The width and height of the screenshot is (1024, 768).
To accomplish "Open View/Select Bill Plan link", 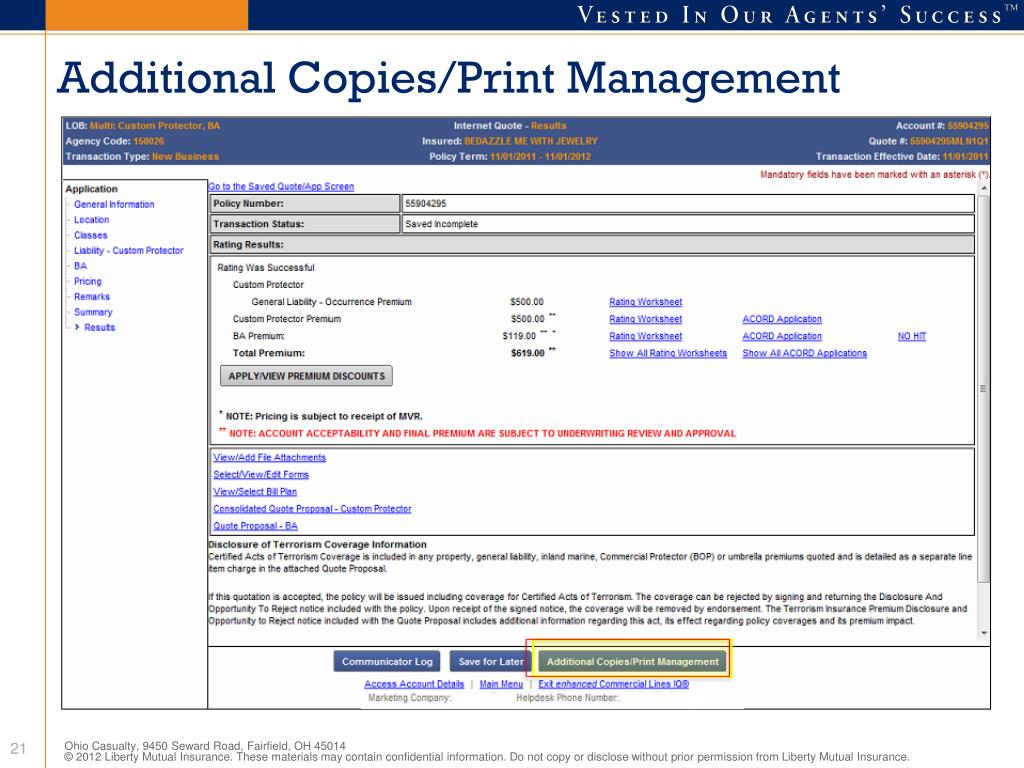I will click(x=255, y=492).
